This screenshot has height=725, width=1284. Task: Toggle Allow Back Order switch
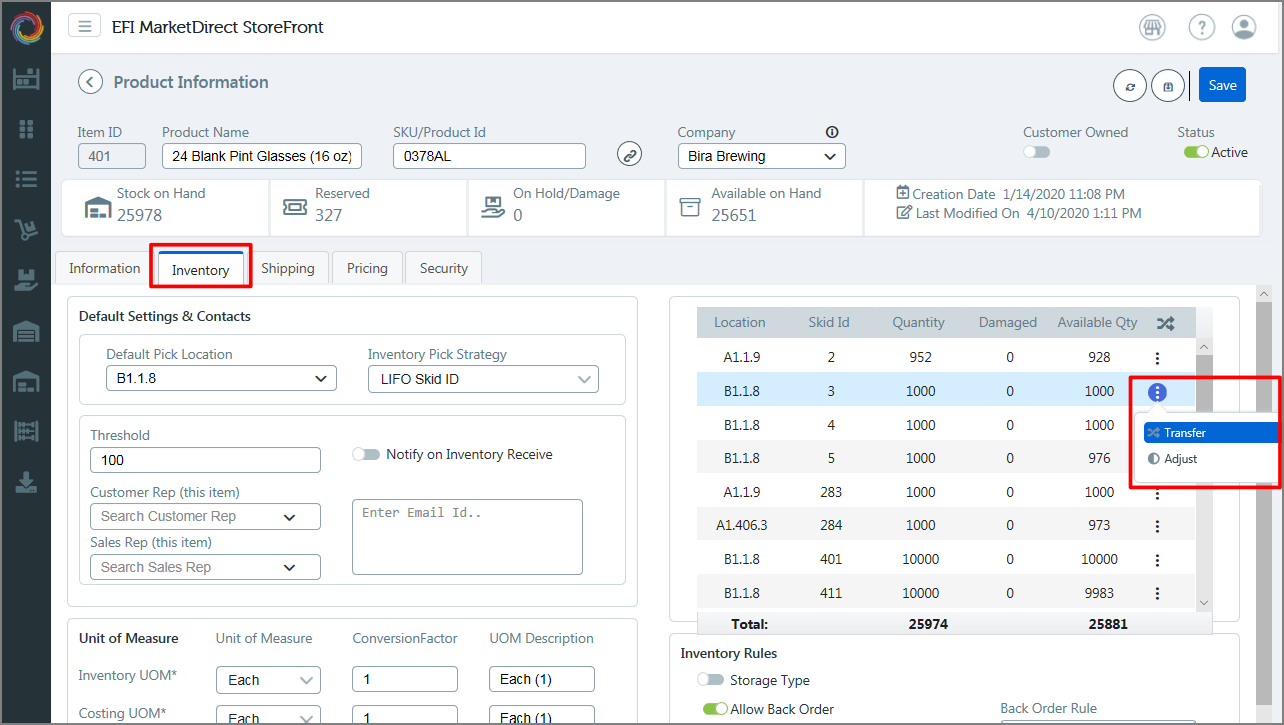pos(715,709)
